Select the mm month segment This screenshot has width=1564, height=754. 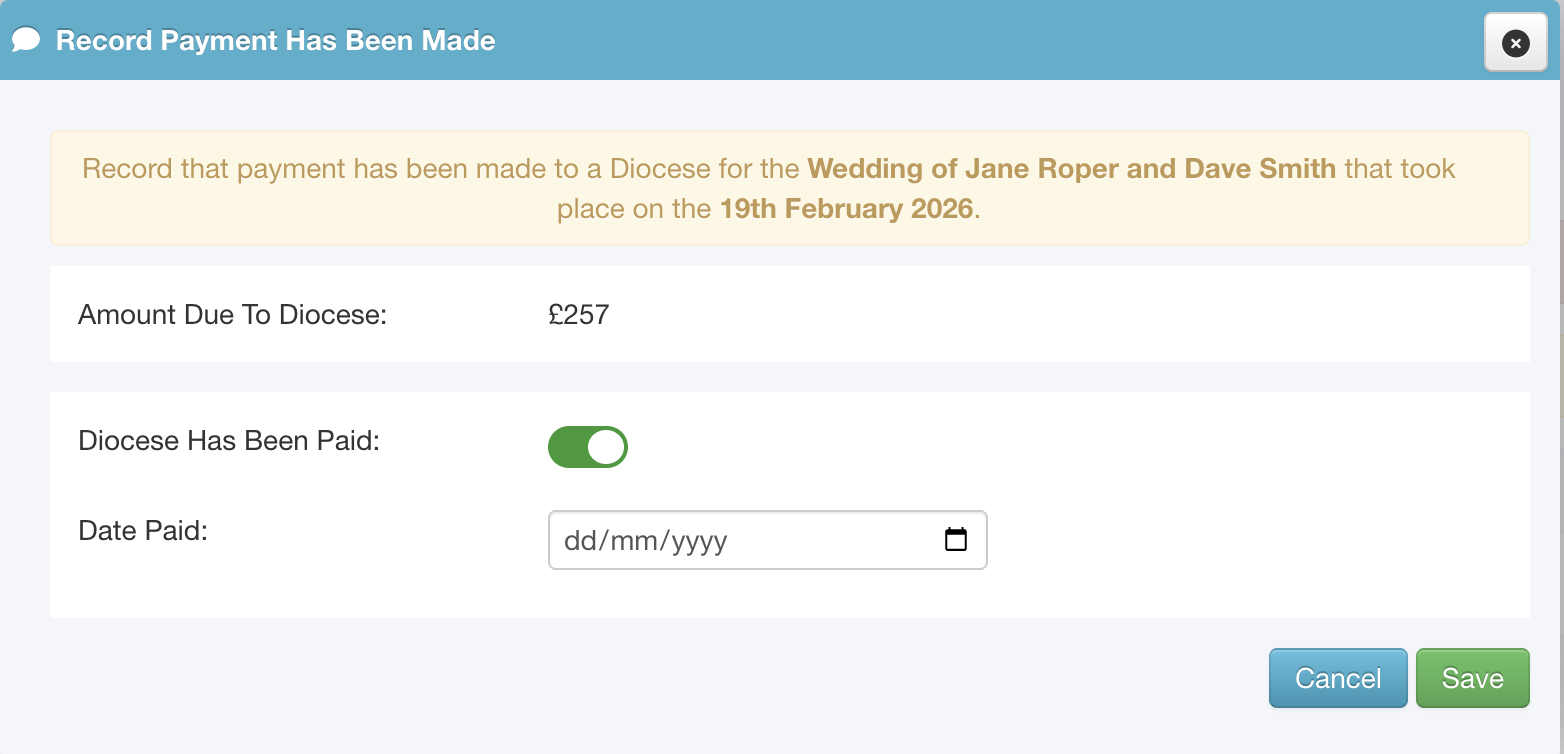633,541
